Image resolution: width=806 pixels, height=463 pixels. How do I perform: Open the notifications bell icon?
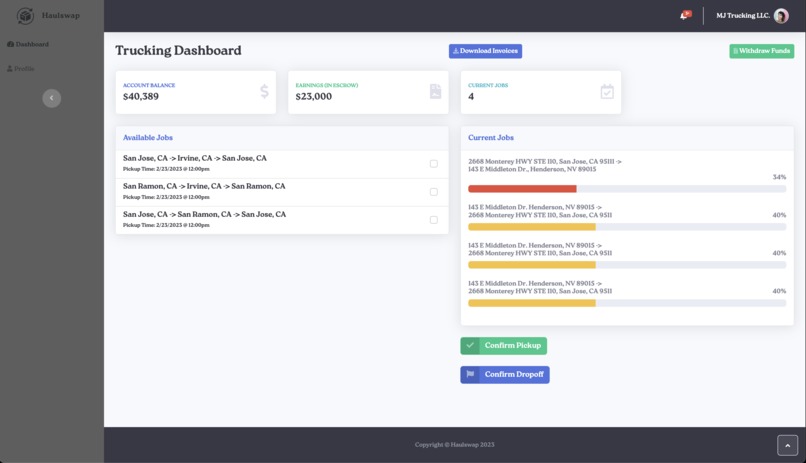pyautogui.click(x=685, y=15)
